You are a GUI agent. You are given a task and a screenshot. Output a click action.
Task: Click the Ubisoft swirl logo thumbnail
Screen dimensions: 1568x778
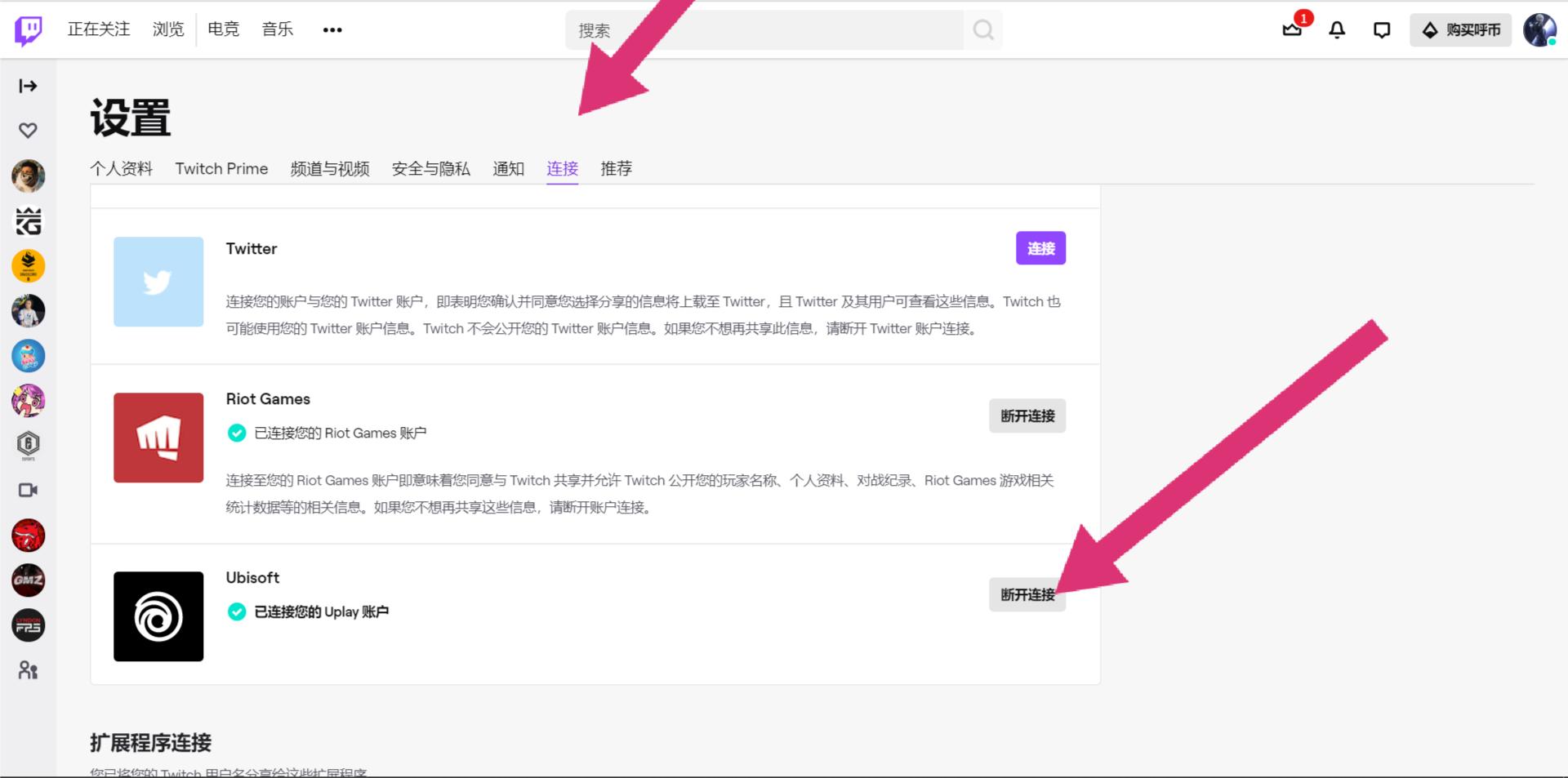pos(158,616)
